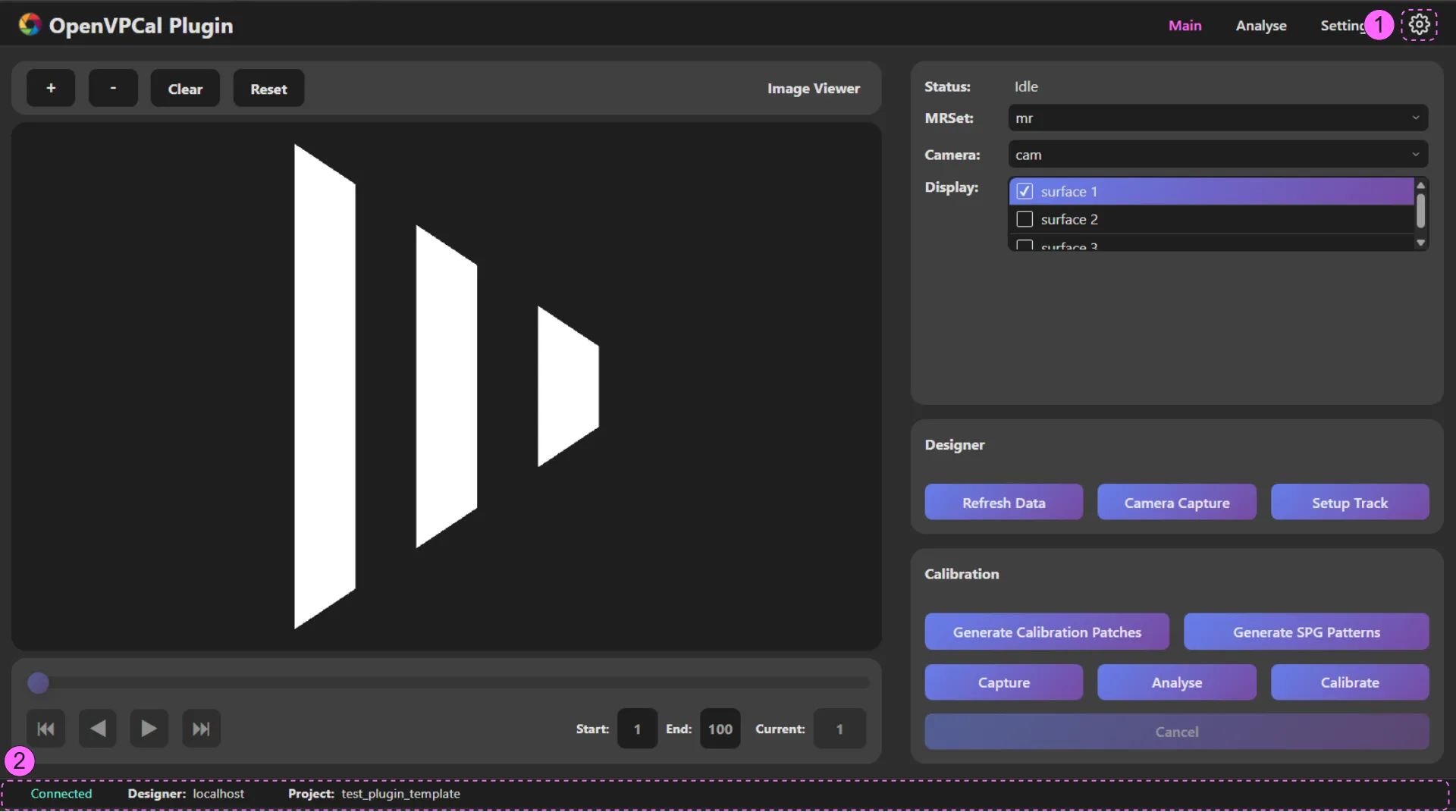Viewport: 1456px width, 812px height.
Task: Zoom out with the minus button
Action: click(113, 89)
